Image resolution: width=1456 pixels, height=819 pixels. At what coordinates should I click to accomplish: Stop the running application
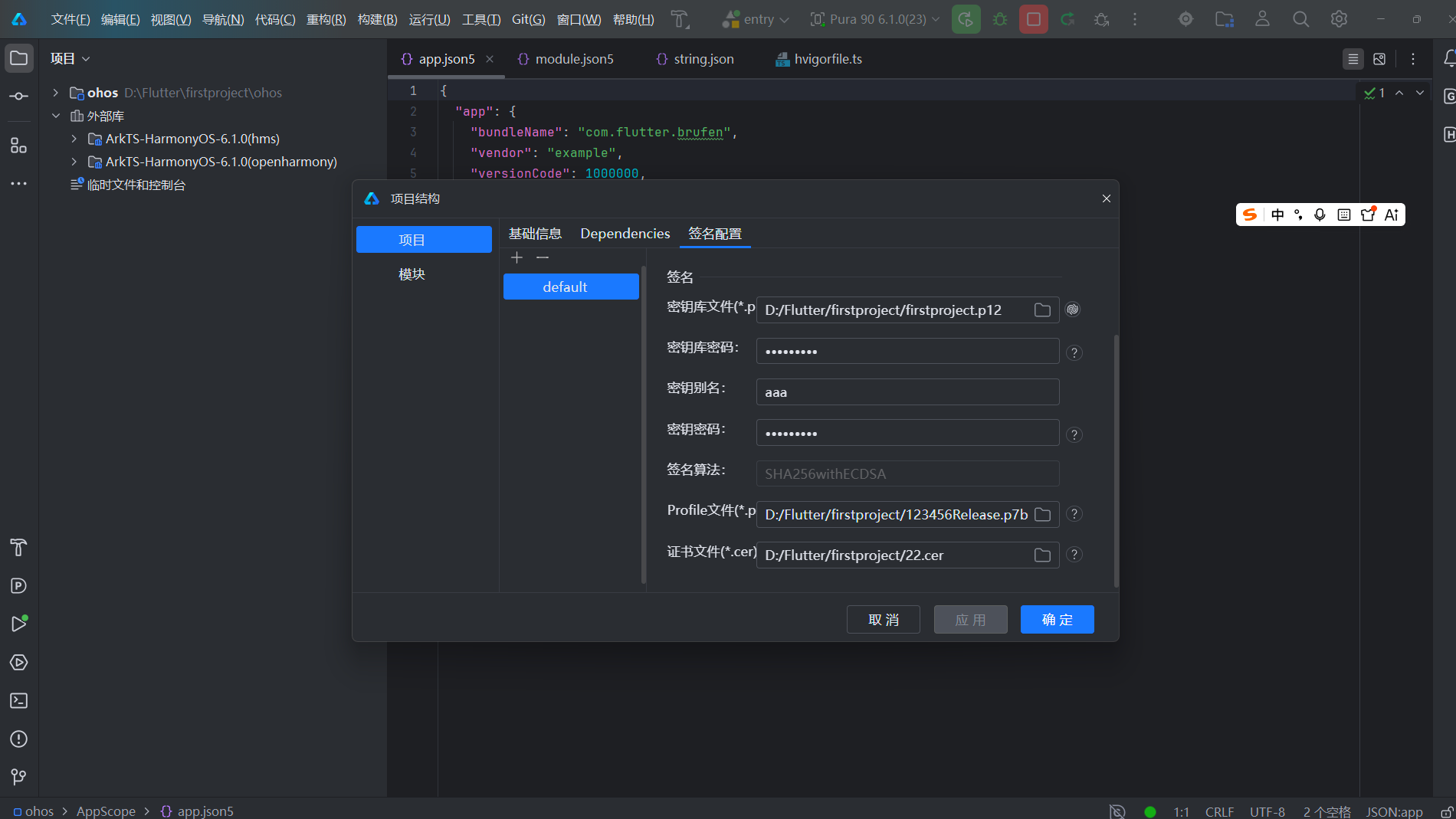1034,19
